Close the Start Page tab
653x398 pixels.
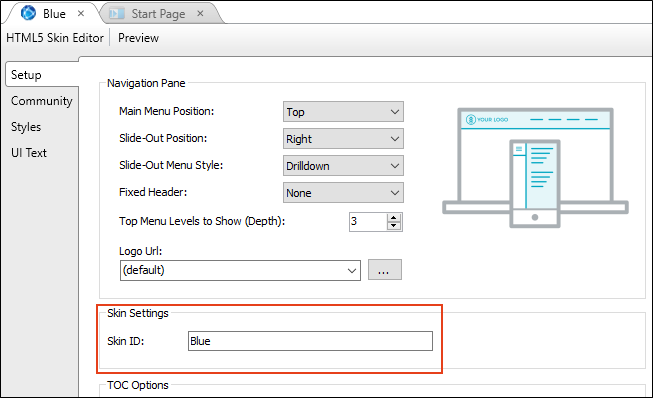click(x=200, y=13)
